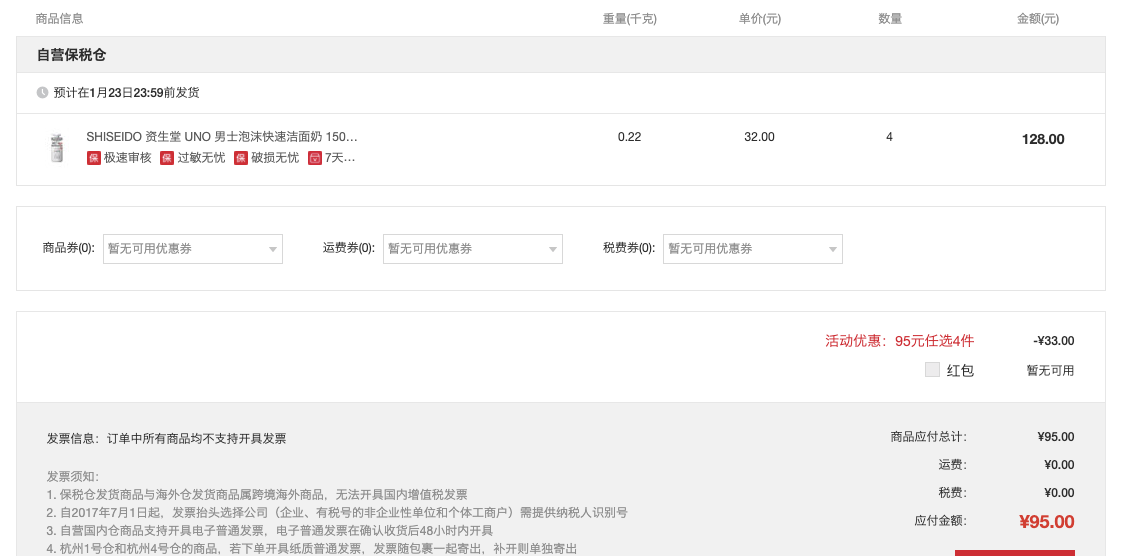Viewport: 1136px width, 556px height.
Task: Click the -¥33.00 discount amount
Action: pos(1054,341)
